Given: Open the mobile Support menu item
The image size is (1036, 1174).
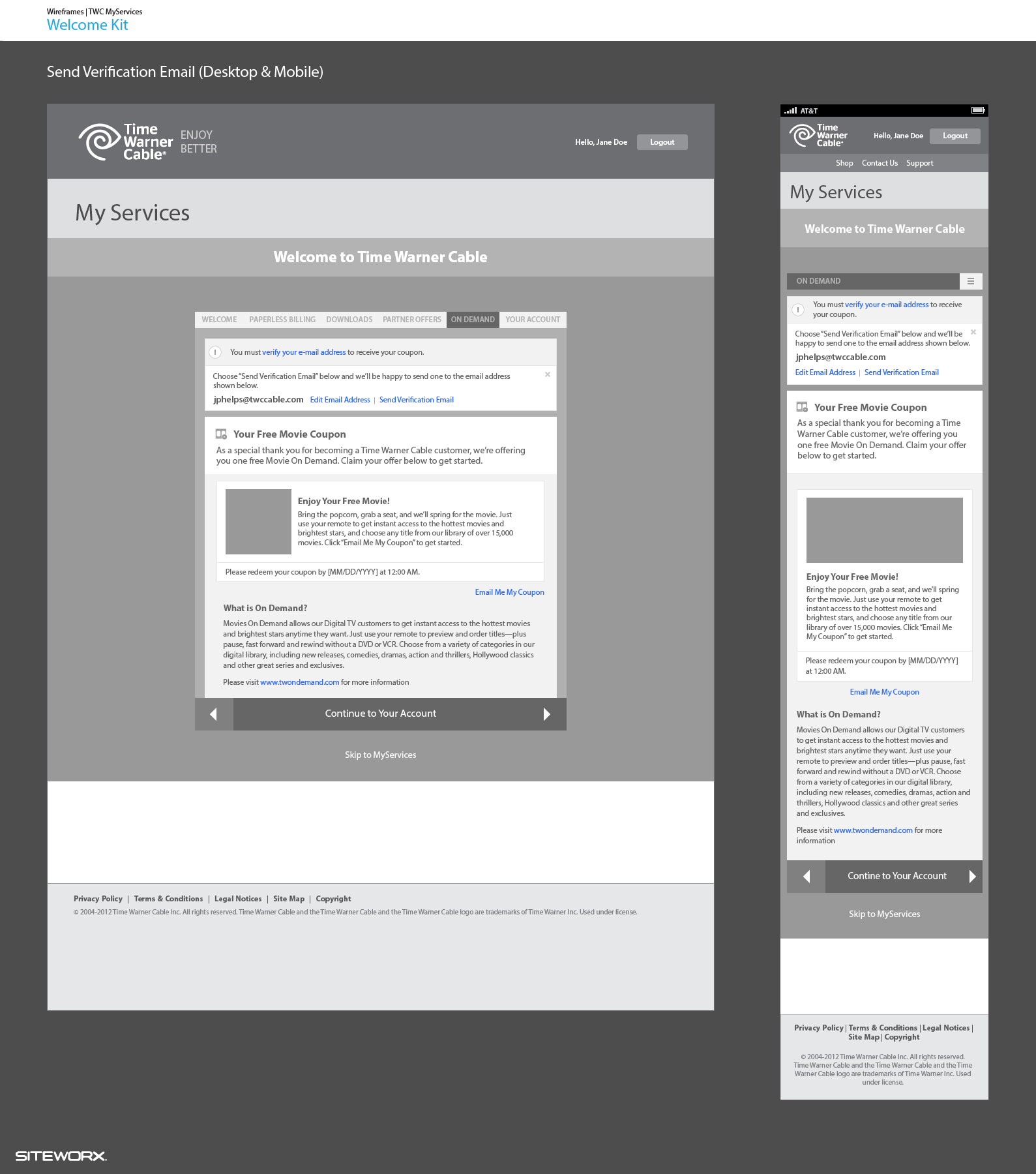Looking at the screenshot, I should tap(919, 163).
